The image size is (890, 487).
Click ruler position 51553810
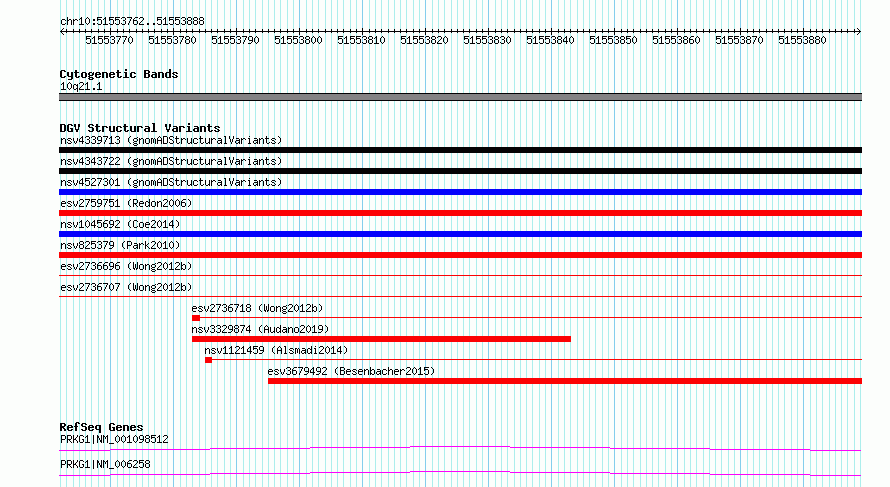point(362,40)
